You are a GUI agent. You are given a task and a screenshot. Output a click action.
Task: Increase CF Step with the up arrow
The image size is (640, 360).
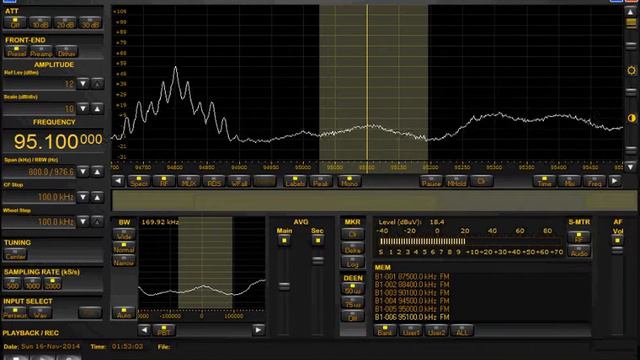(97, 197)
